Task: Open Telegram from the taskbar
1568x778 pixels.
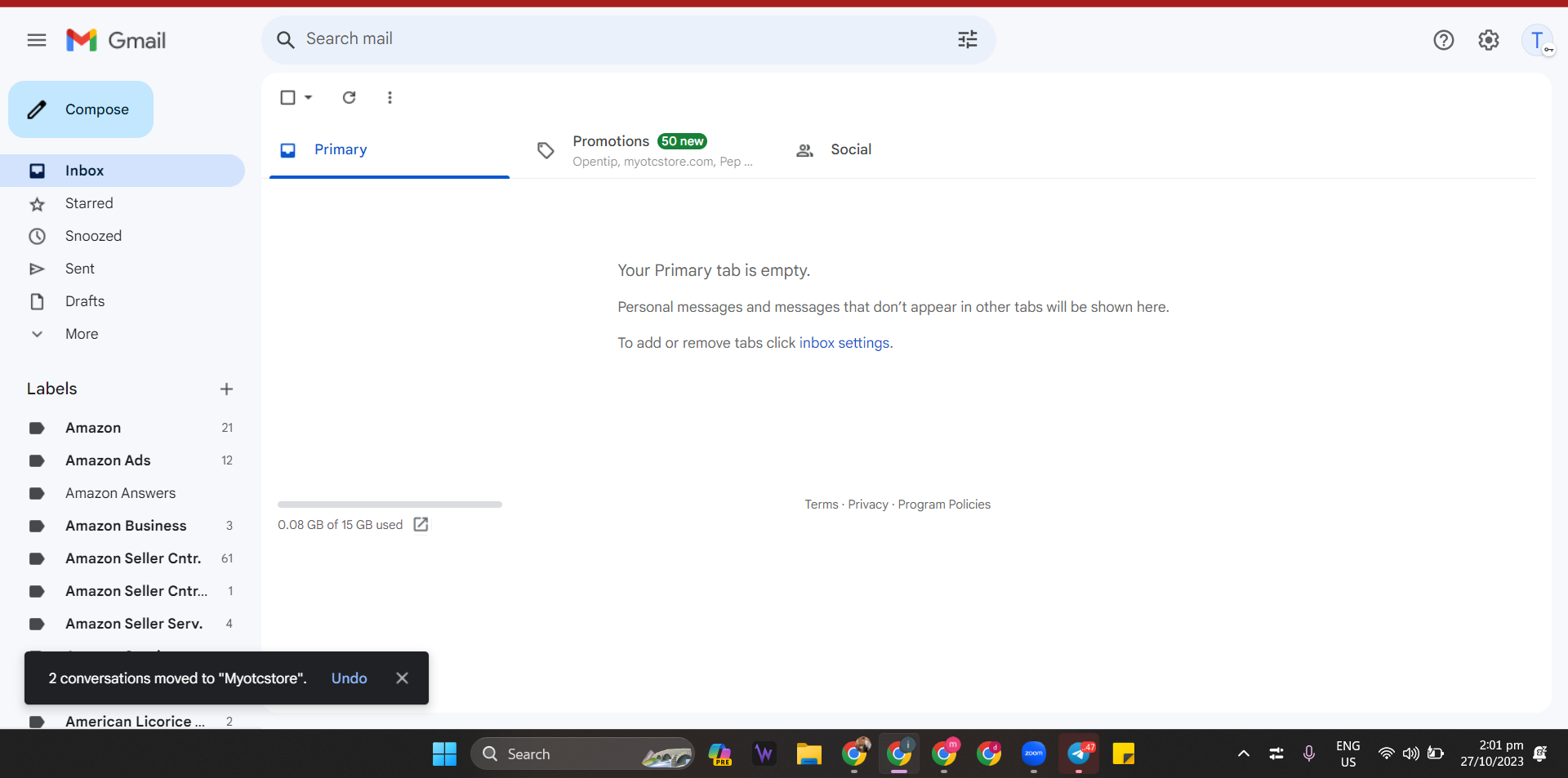Action: click(1080, 754)
